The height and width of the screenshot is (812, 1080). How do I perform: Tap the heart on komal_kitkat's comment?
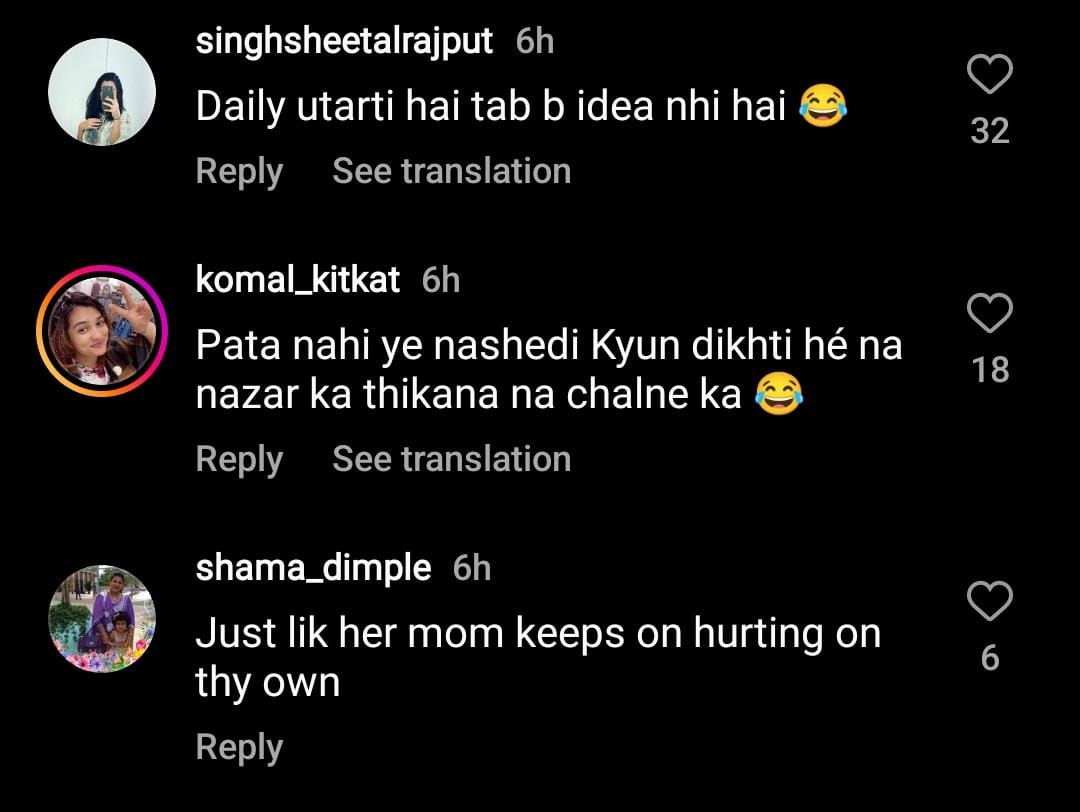tap(990, 315)
